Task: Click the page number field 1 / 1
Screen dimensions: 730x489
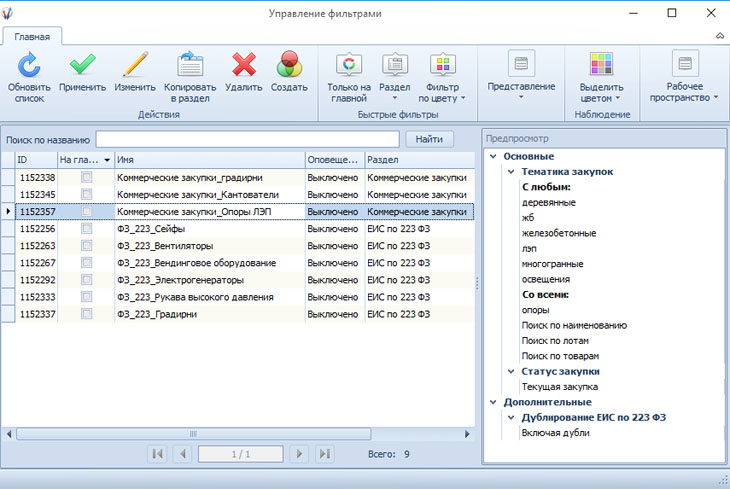Action: [x=241, y=454]
